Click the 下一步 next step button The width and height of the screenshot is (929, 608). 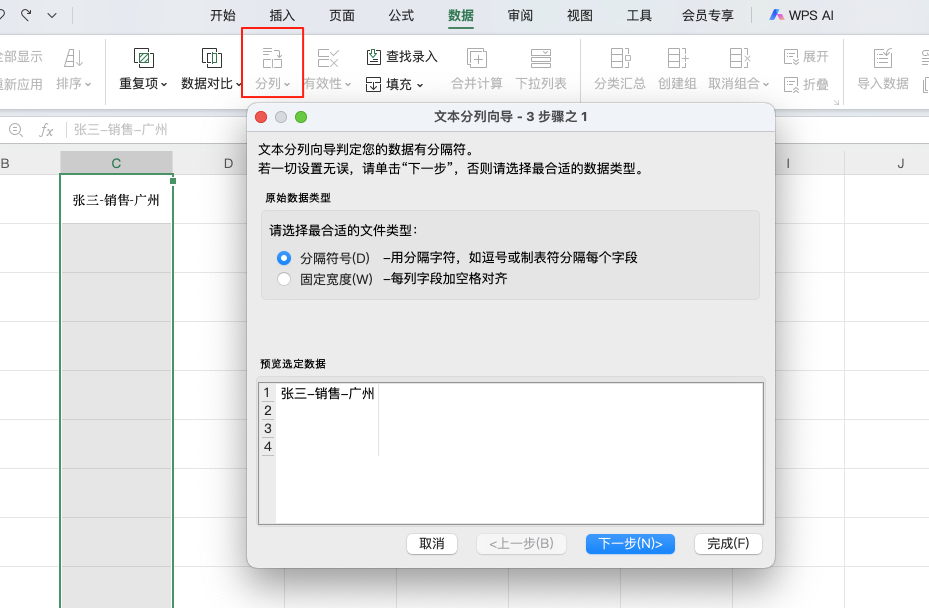(x=630, y=544)
